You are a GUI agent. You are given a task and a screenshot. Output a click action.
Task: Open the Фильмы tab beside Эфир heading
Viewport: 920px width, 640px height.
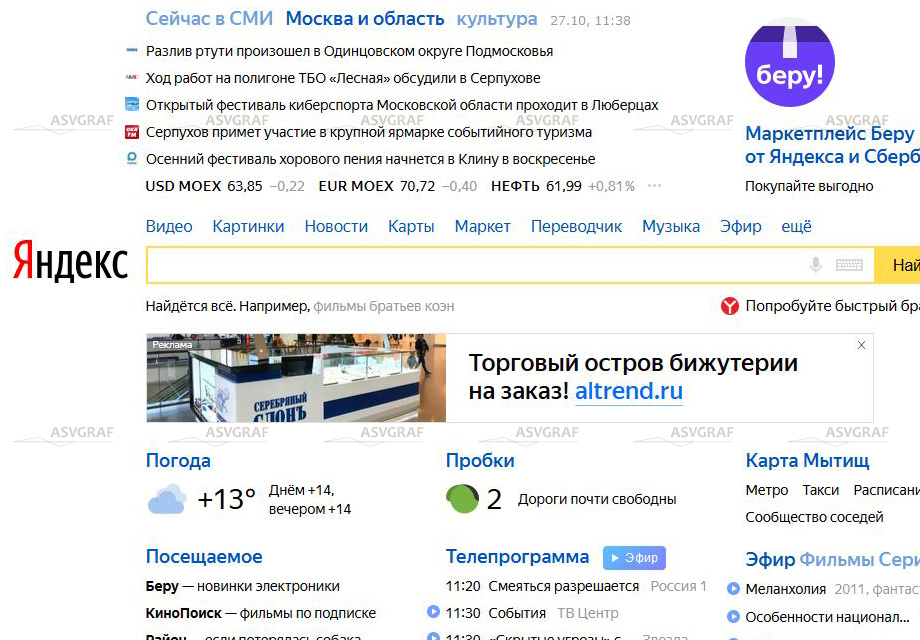click(x=835, y=560)
